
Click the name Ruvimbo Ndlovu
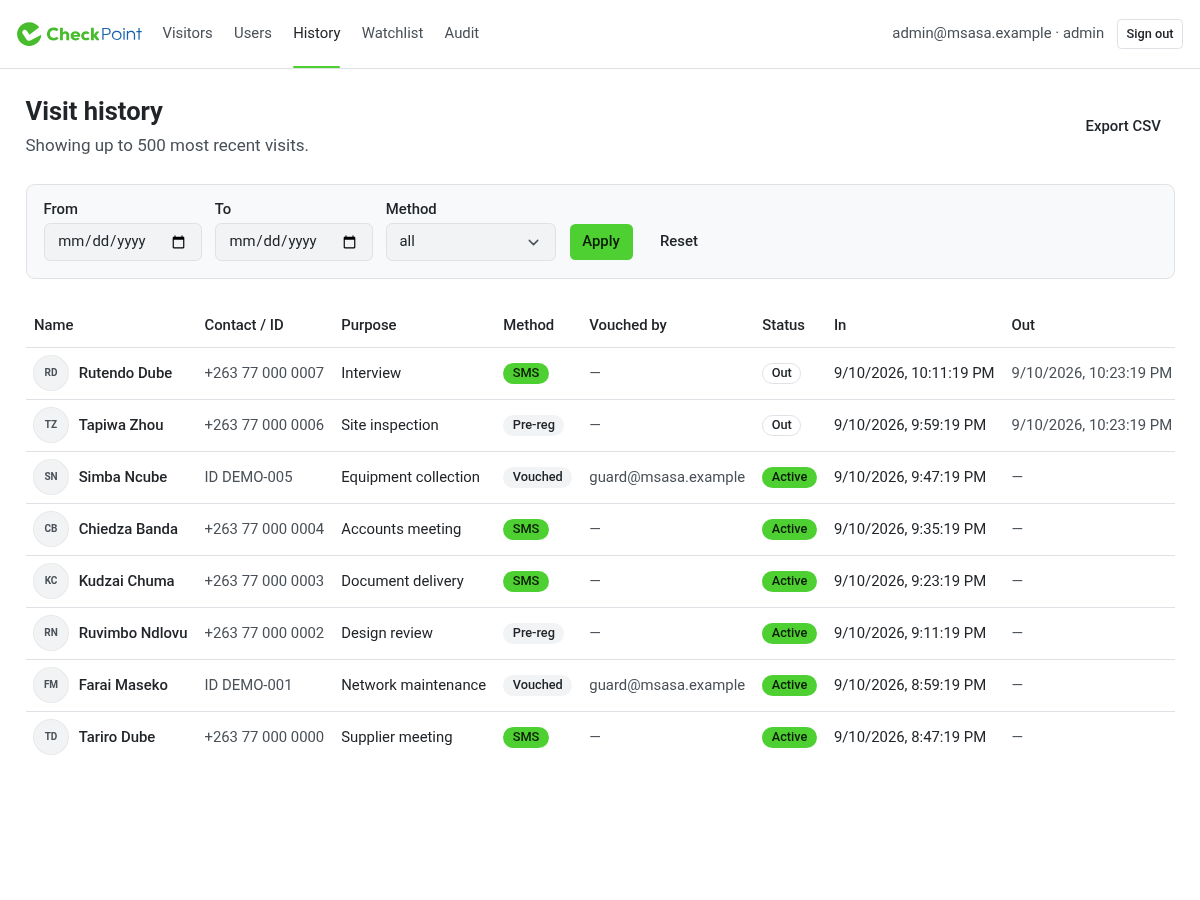[x=133, y=633]
